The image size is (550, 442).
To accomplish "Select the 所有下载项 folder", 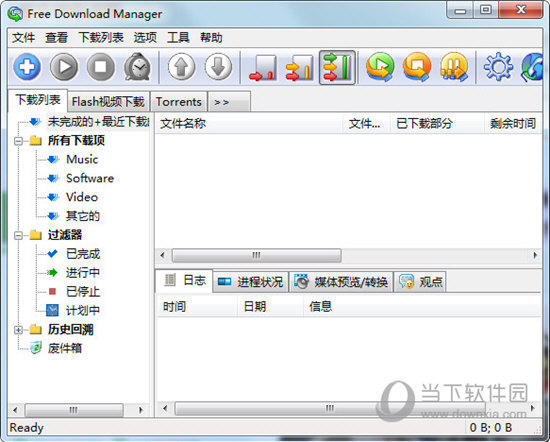I will pyautogui.click(x=76, y=140).
